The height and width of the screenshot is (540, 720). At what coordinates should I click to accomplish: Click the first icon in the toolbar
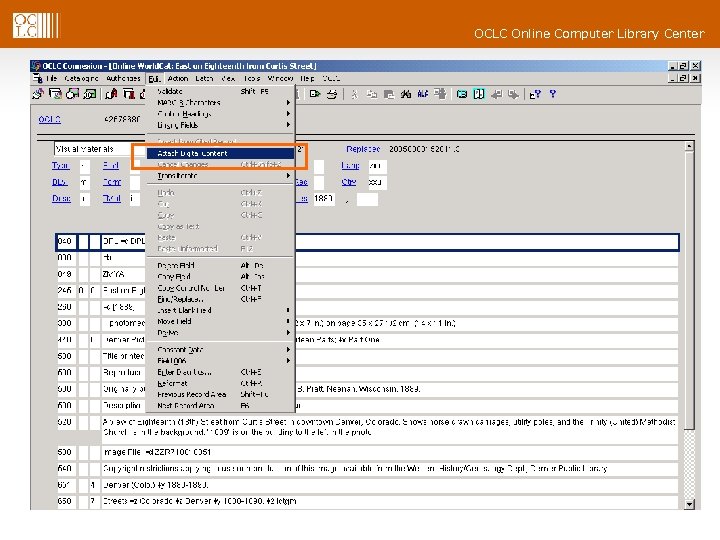[38, 94]
